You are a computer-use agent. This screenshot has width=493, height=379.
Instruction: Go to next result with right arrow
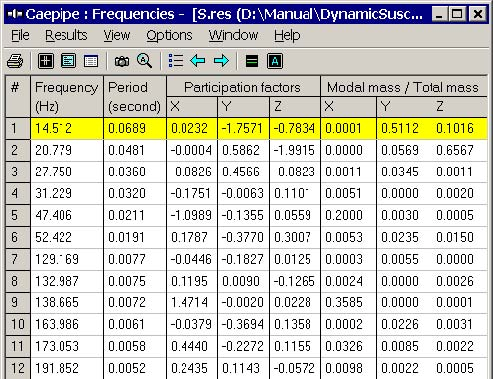[221, 61]
